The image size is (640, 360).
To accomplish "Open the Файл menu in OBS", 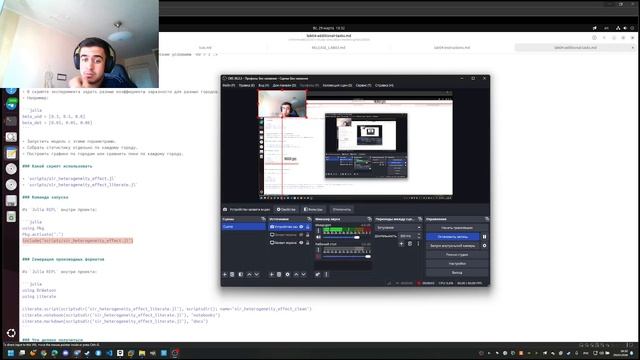I will (x=229, y=85).
